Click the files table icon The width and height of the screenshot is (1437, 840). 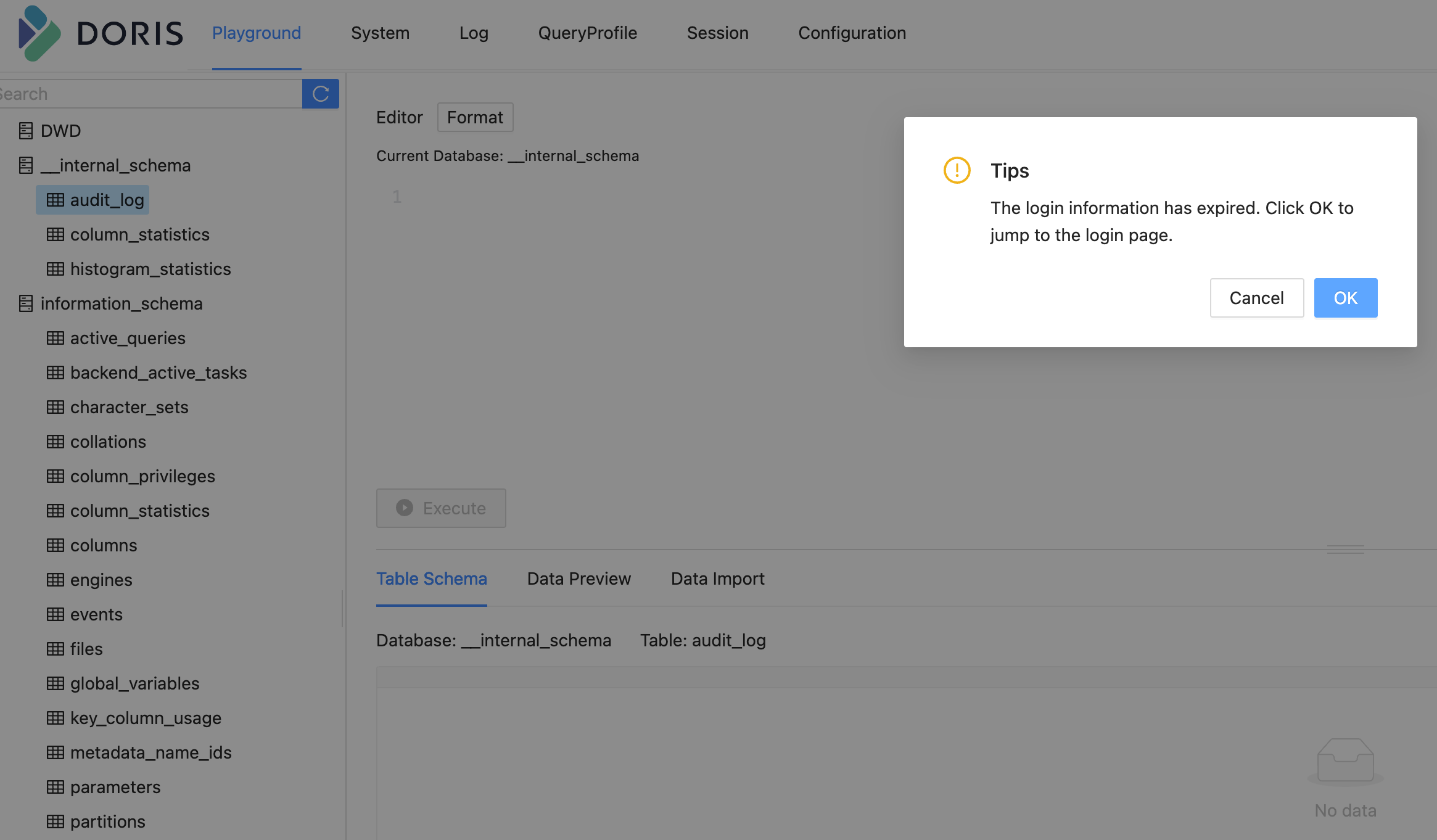pos(56,649)
